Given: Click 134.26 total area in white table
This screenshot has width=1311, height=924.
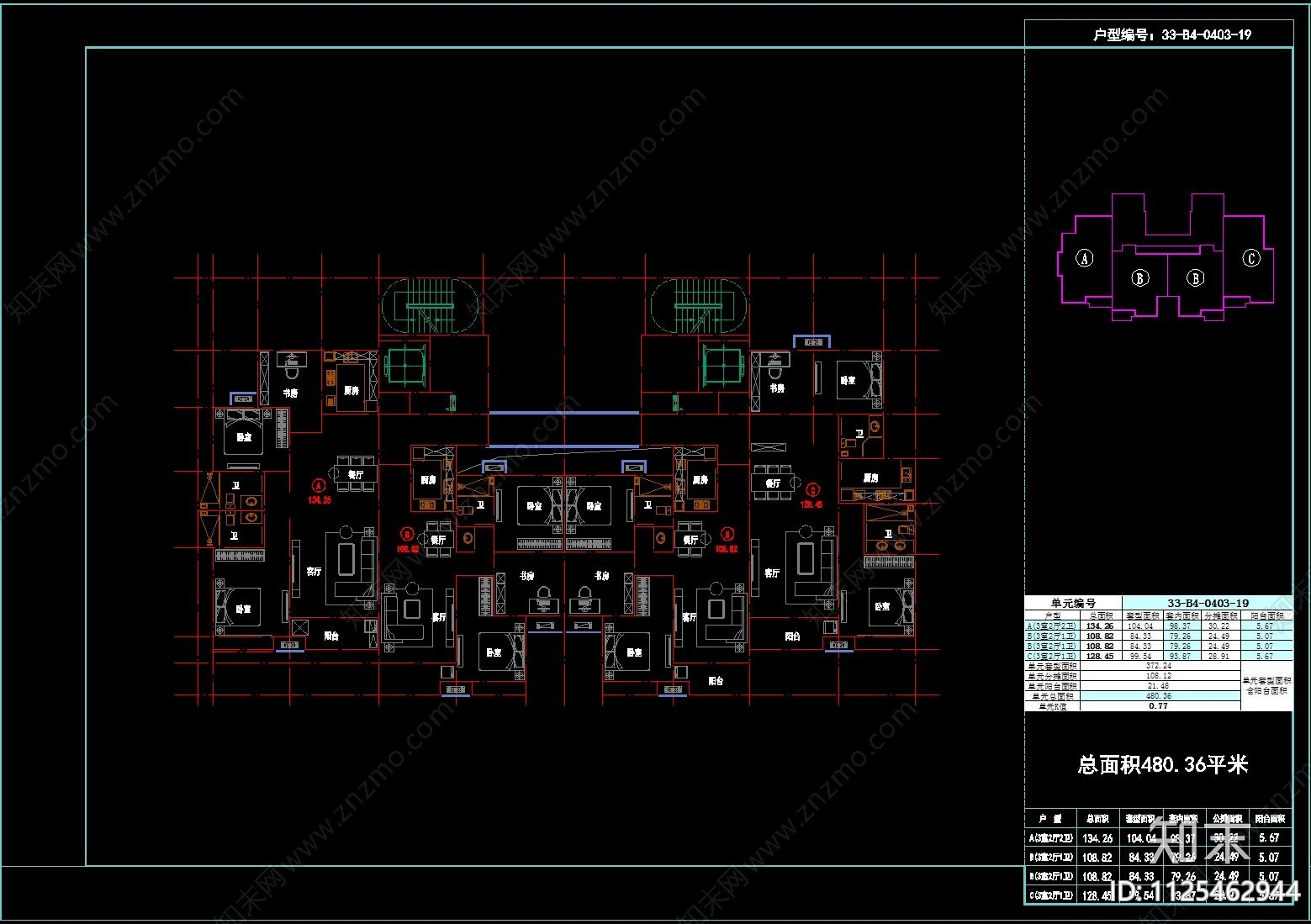Looking at the screenshot, I should pyautogui.click(x=1101, y=625).
